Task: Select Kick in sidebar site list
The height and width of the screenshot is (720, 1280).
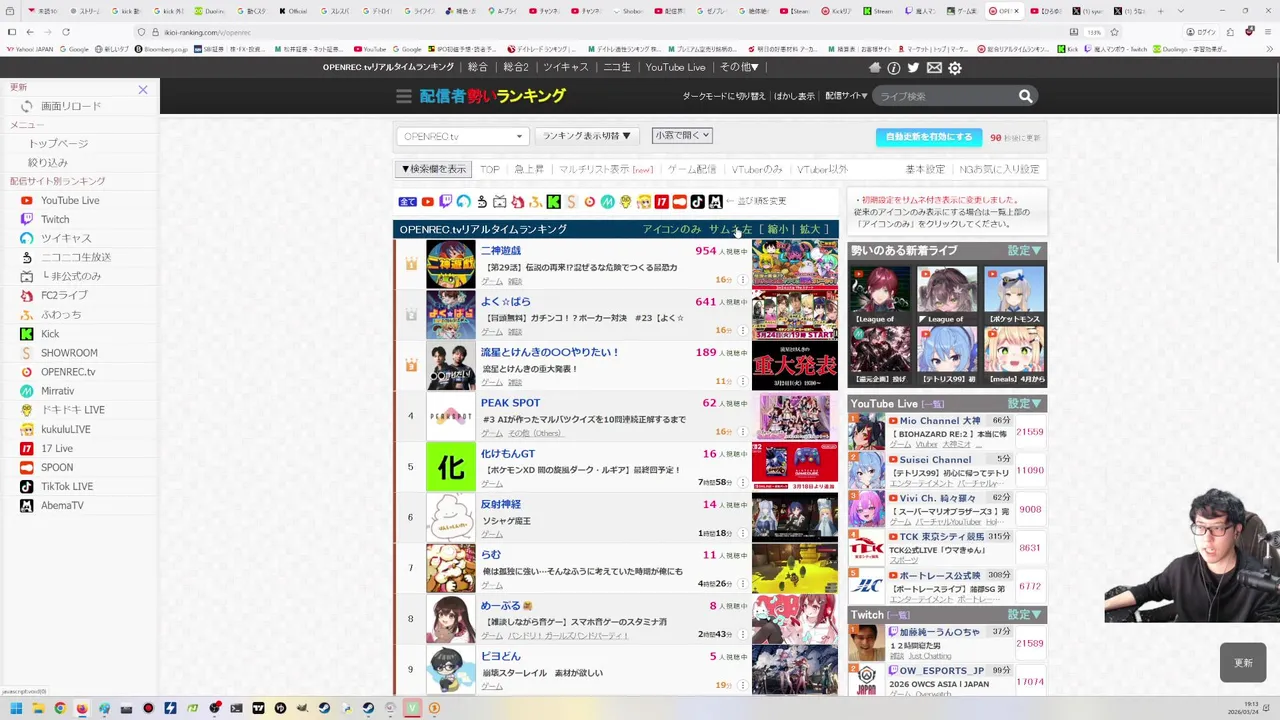Action: point(50,334)
